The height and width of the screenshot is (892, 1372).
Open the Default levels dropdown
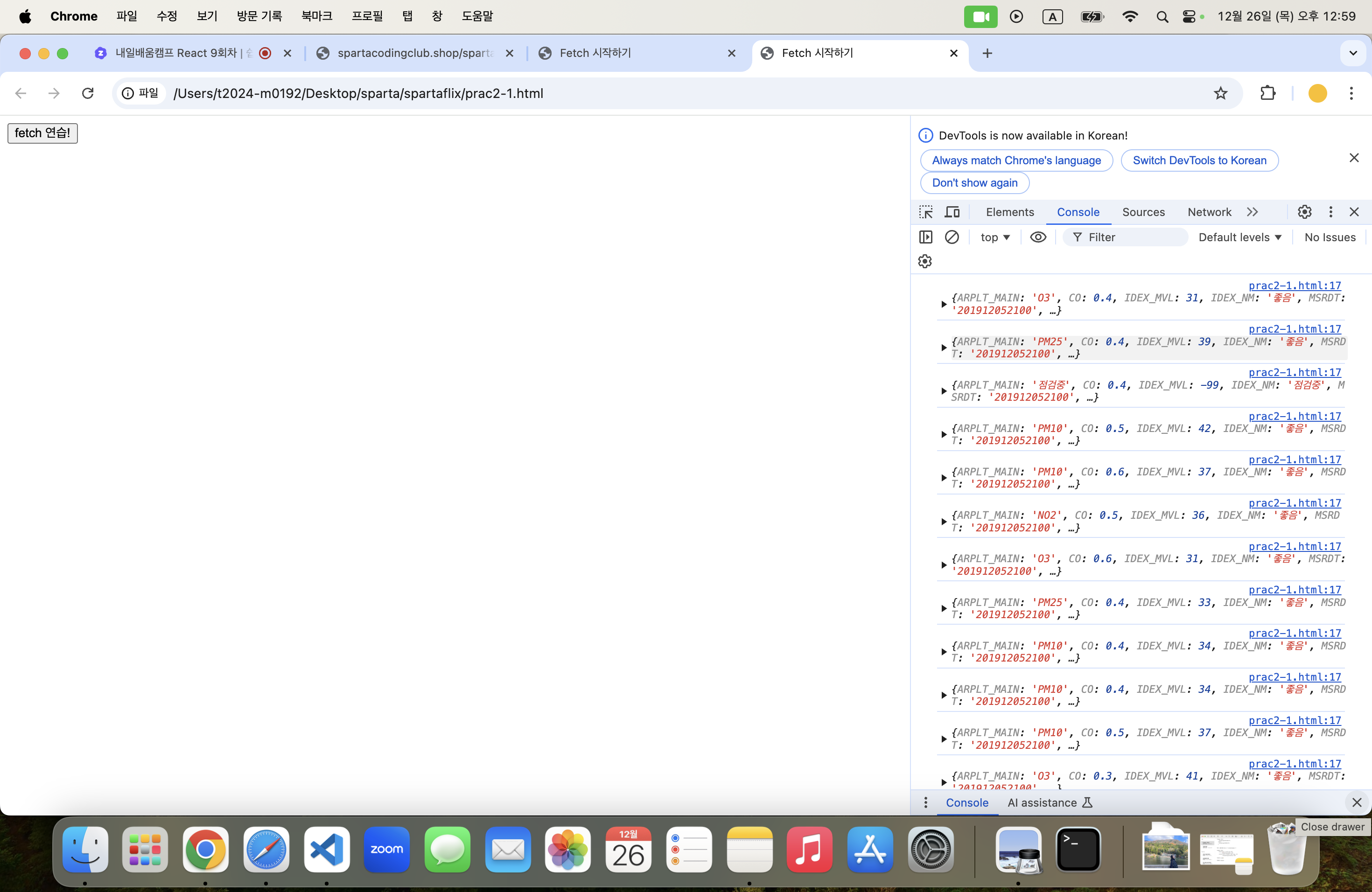click(x=1239, y=237)
